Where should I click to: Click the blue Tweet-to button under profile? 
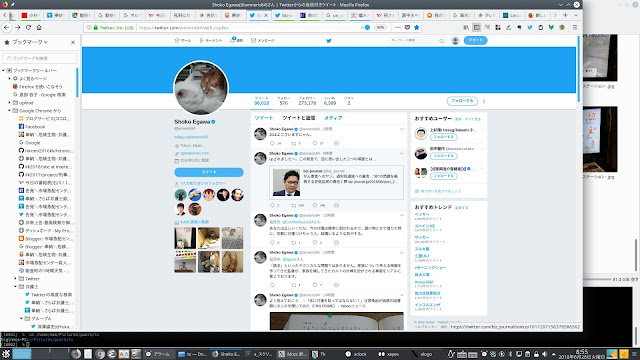(209, 172)
